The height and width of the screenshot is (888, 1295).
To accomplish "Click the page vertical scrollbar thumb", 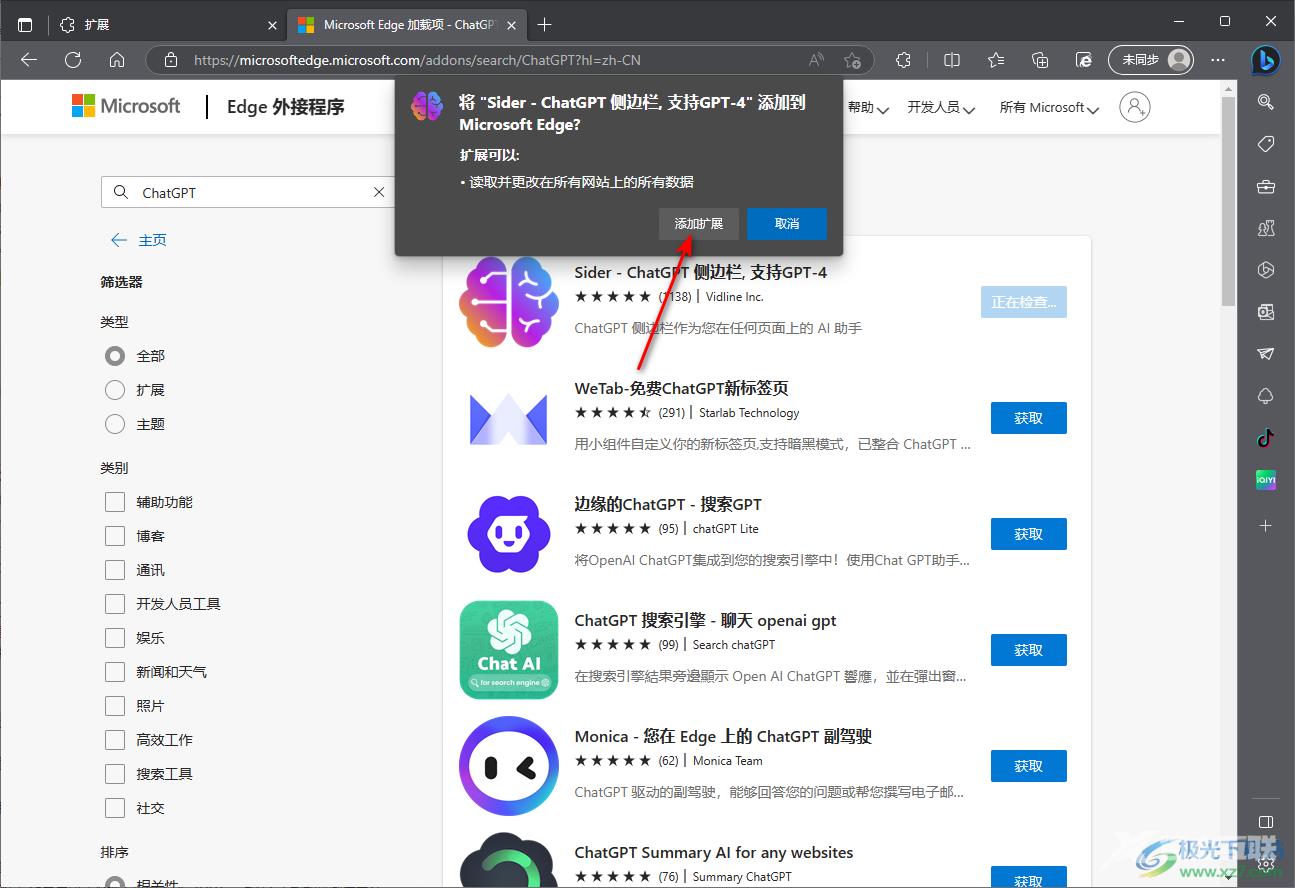I will (1228, 202).
